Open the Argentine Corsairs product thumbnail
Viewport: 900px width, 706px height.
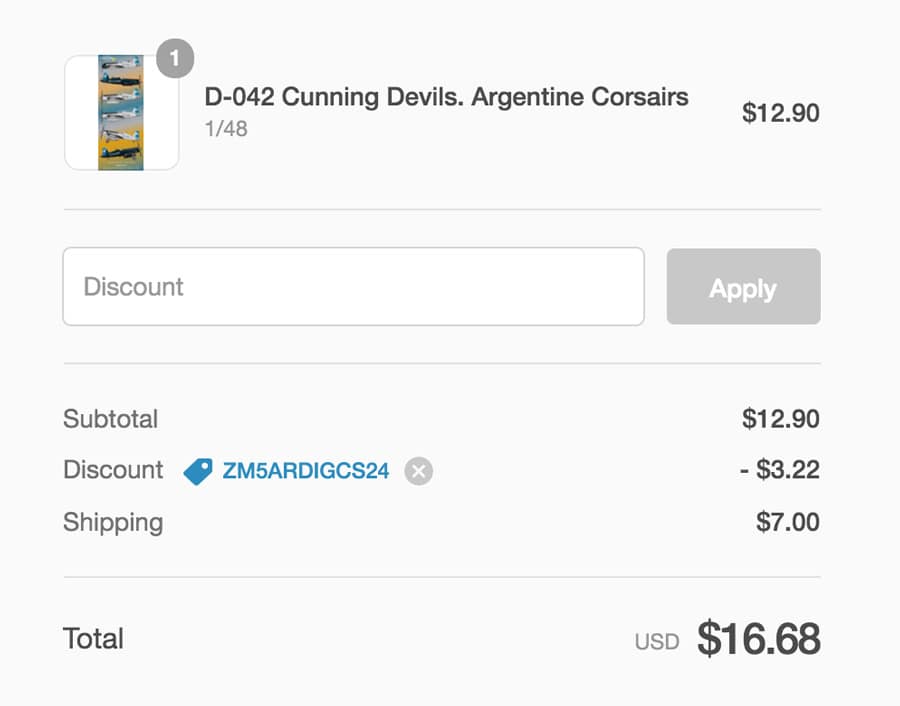coord(121,113)
